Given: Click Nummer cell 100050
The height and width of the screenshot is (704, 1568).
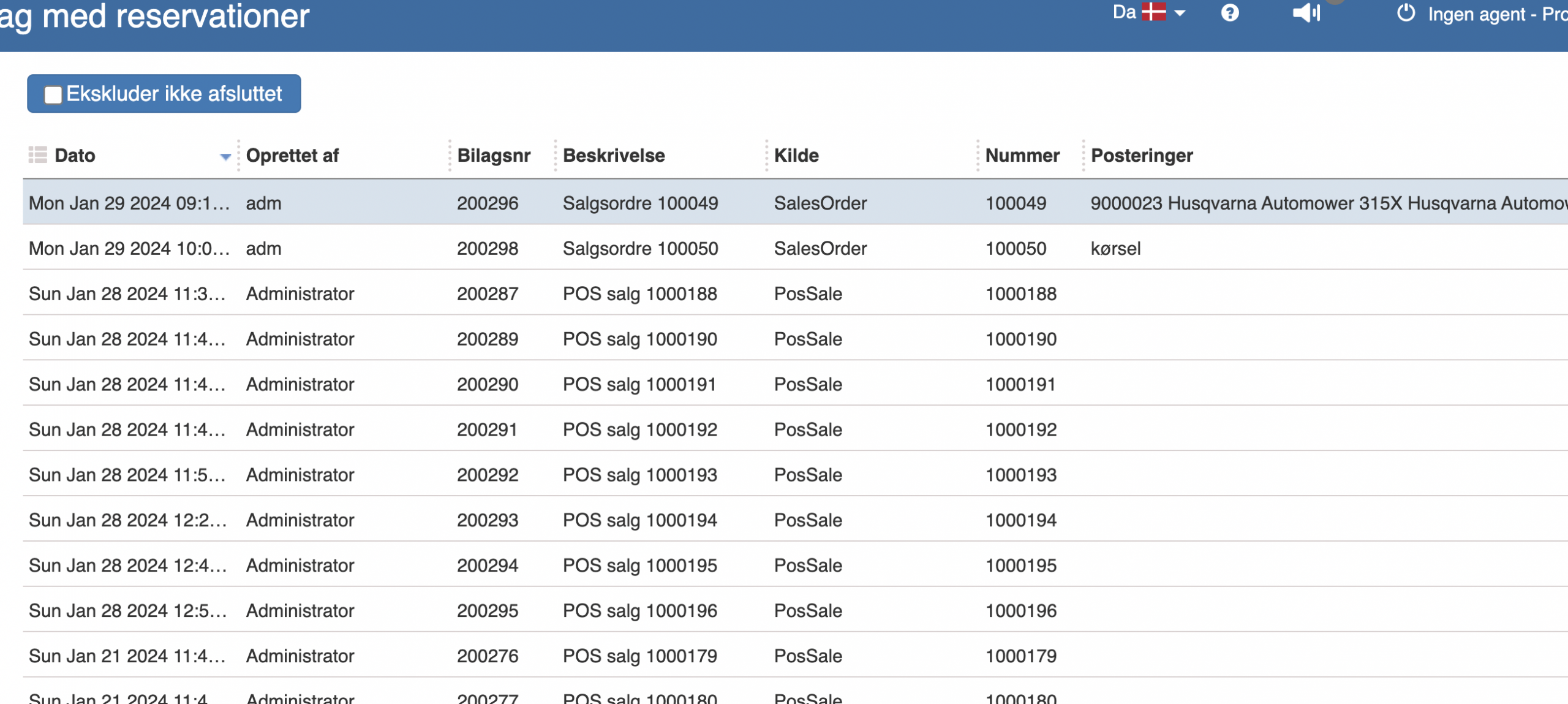Looking at the screenshot, I should [1016, 248].
